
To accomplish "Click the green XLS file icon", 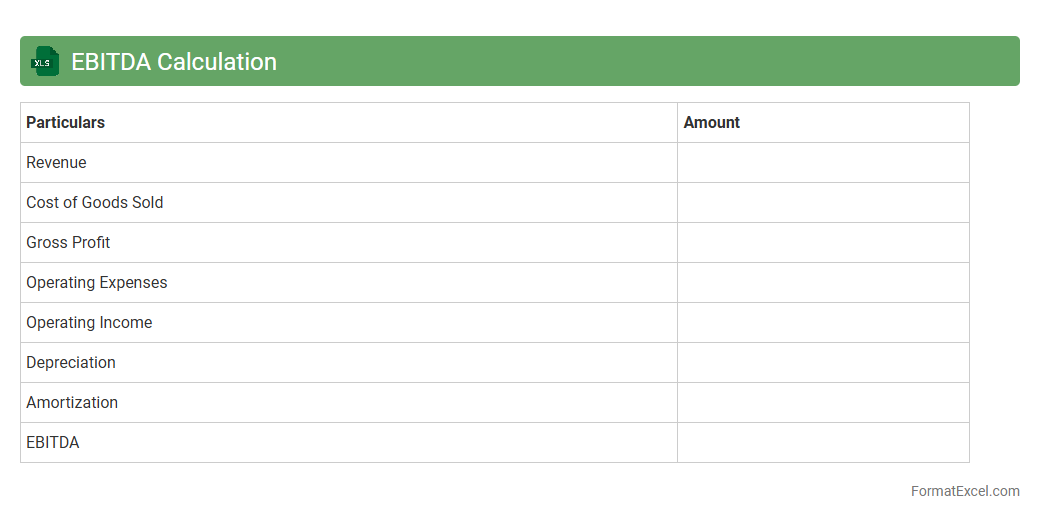I will (x=44, y=62).
